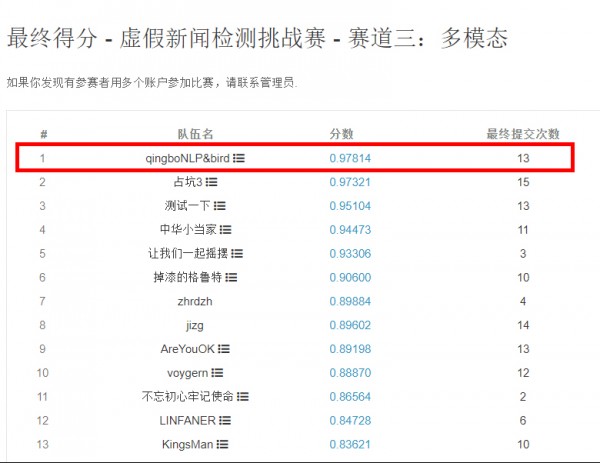This screenshot has height=463, width=600.
Task: Open the 0.83621 score link
Action: tap(350, 444)
